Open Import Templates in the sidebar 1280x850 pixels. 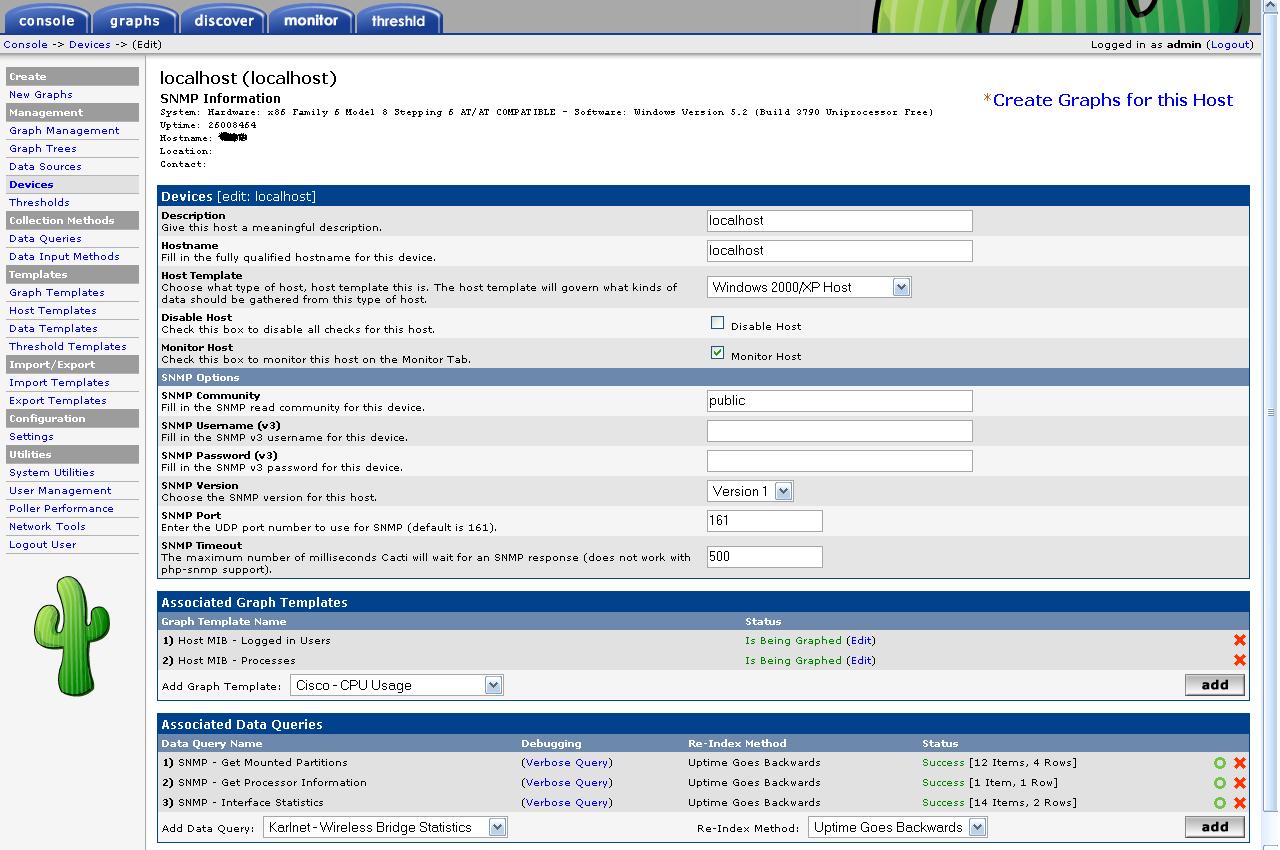click(x=59, y=383)
